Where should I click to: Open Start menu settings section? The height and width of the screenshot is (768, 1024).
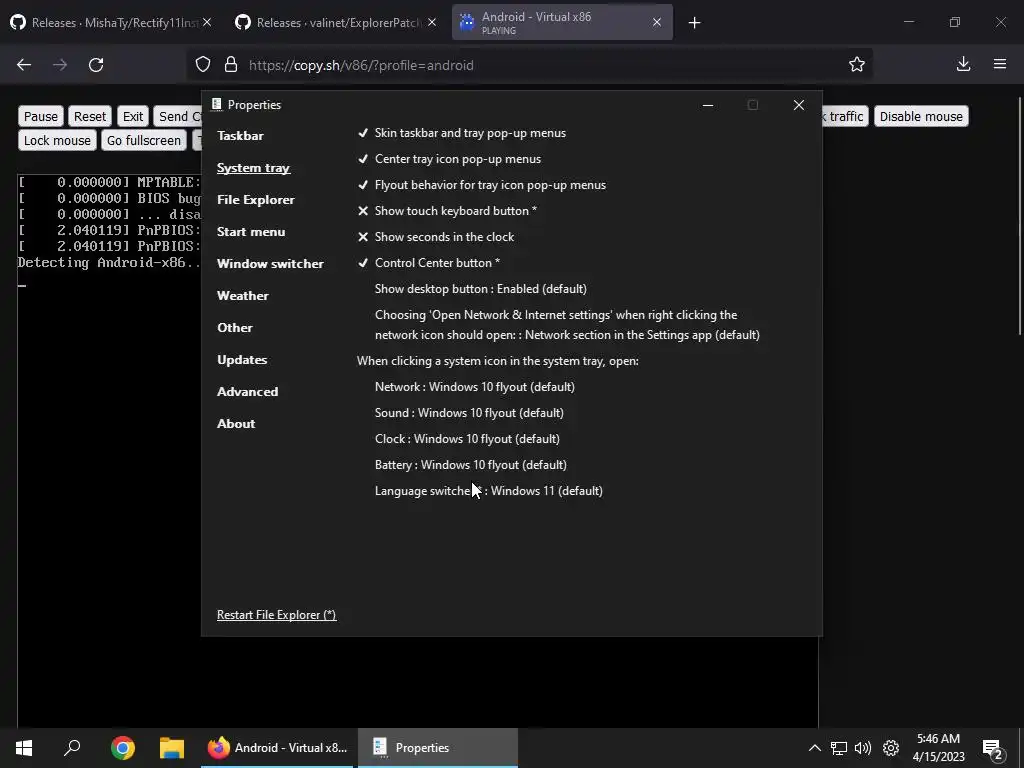[x=251, y=232]
